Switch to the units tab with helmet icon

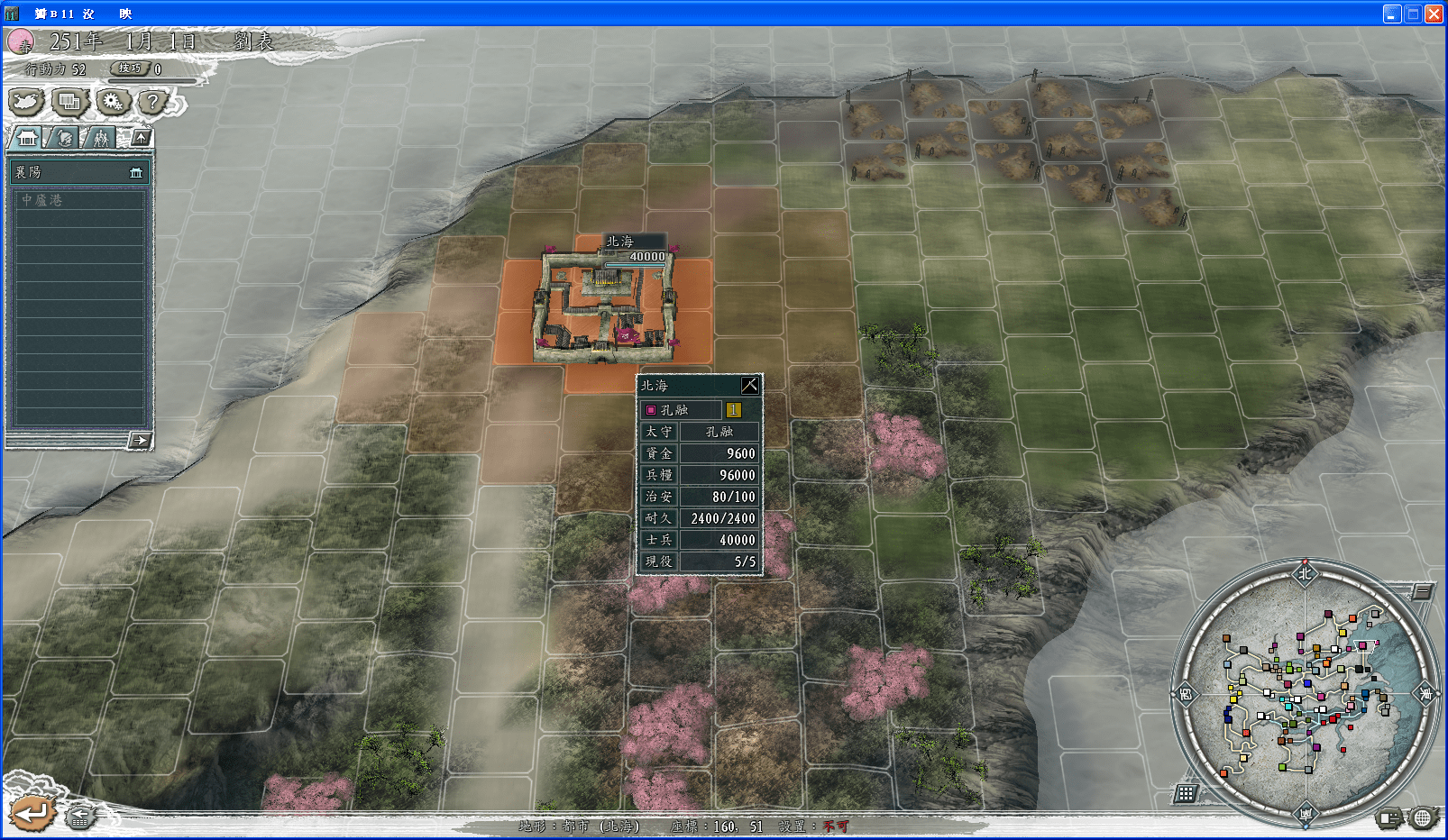pyautogui.click(x=65, y=138)
